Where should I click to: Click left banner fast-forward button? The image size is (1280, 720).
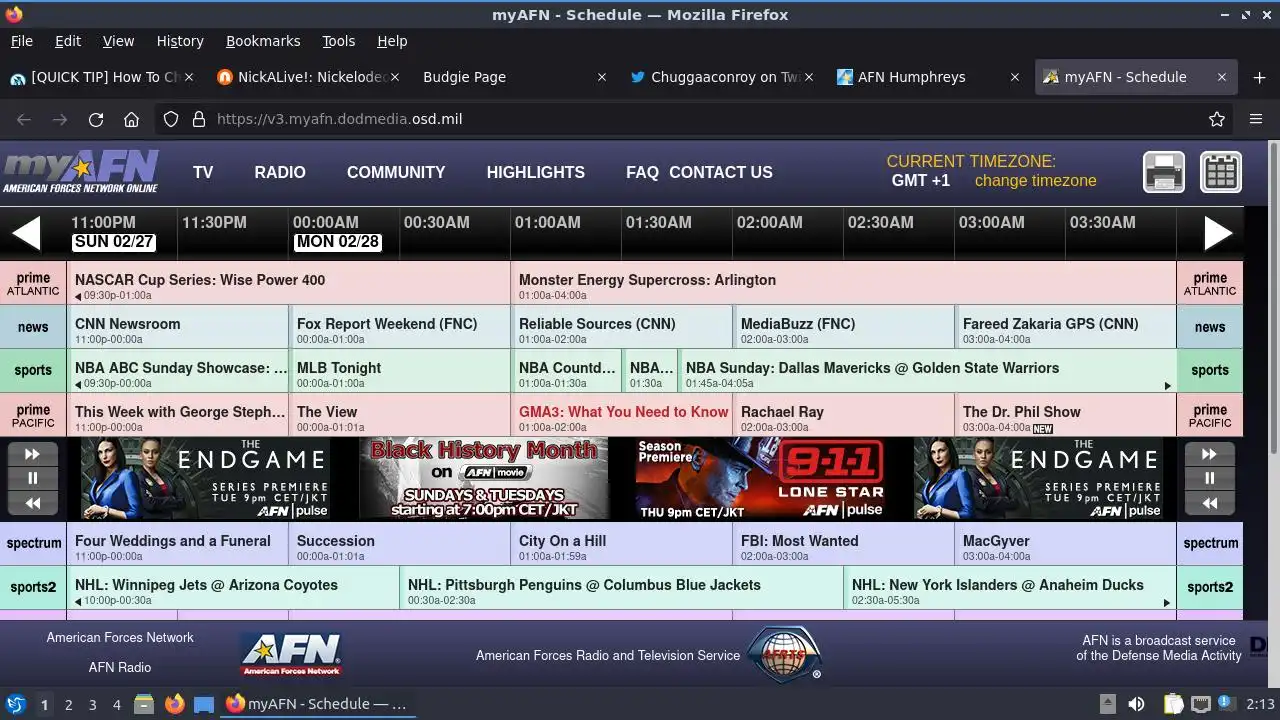point(32,454)
